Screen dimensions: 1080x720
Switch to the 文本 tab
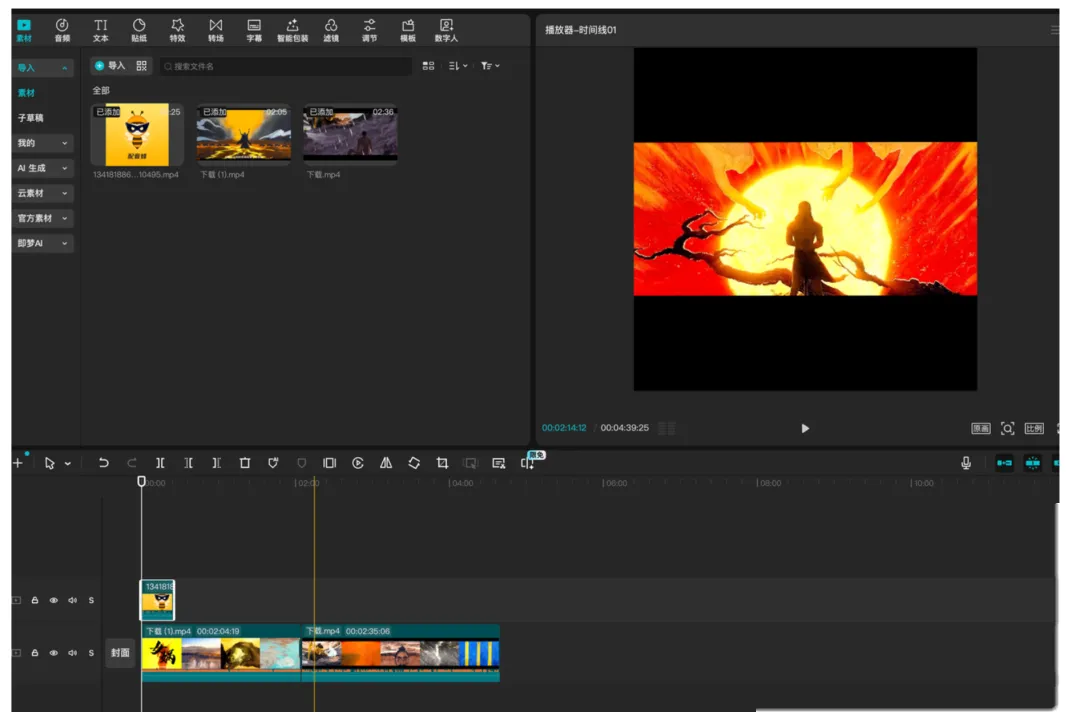tap(101, 30)
